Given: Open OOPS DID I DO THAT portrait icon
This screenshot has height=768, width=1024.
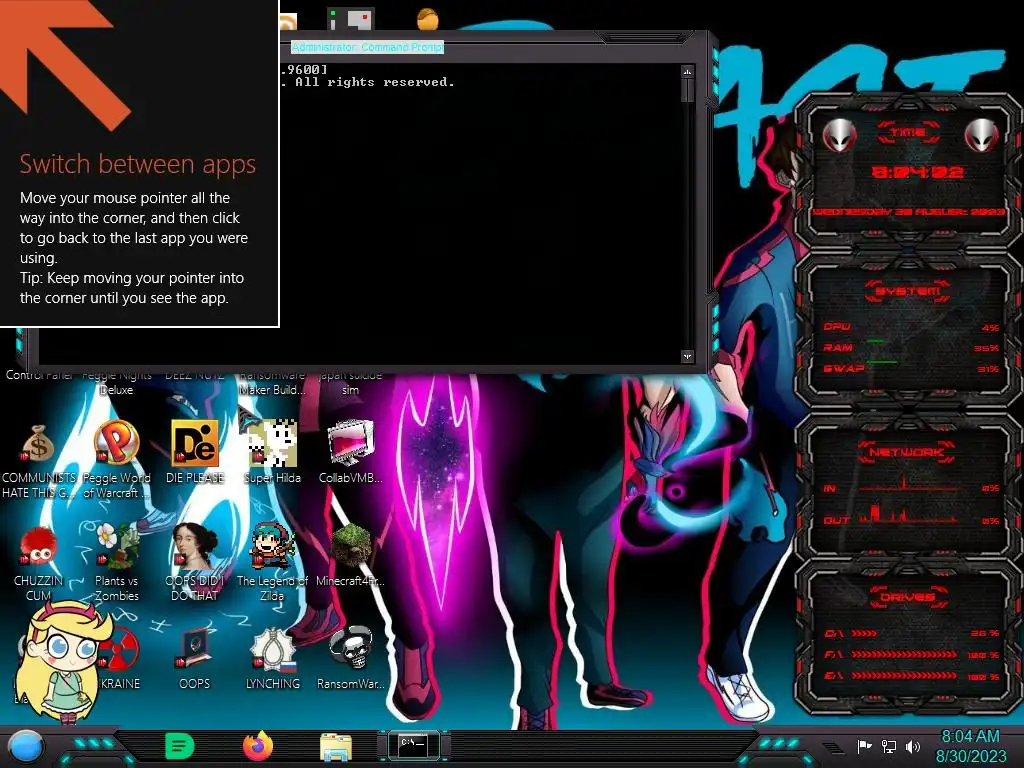Looking at the screenshot, I should 195,546.
